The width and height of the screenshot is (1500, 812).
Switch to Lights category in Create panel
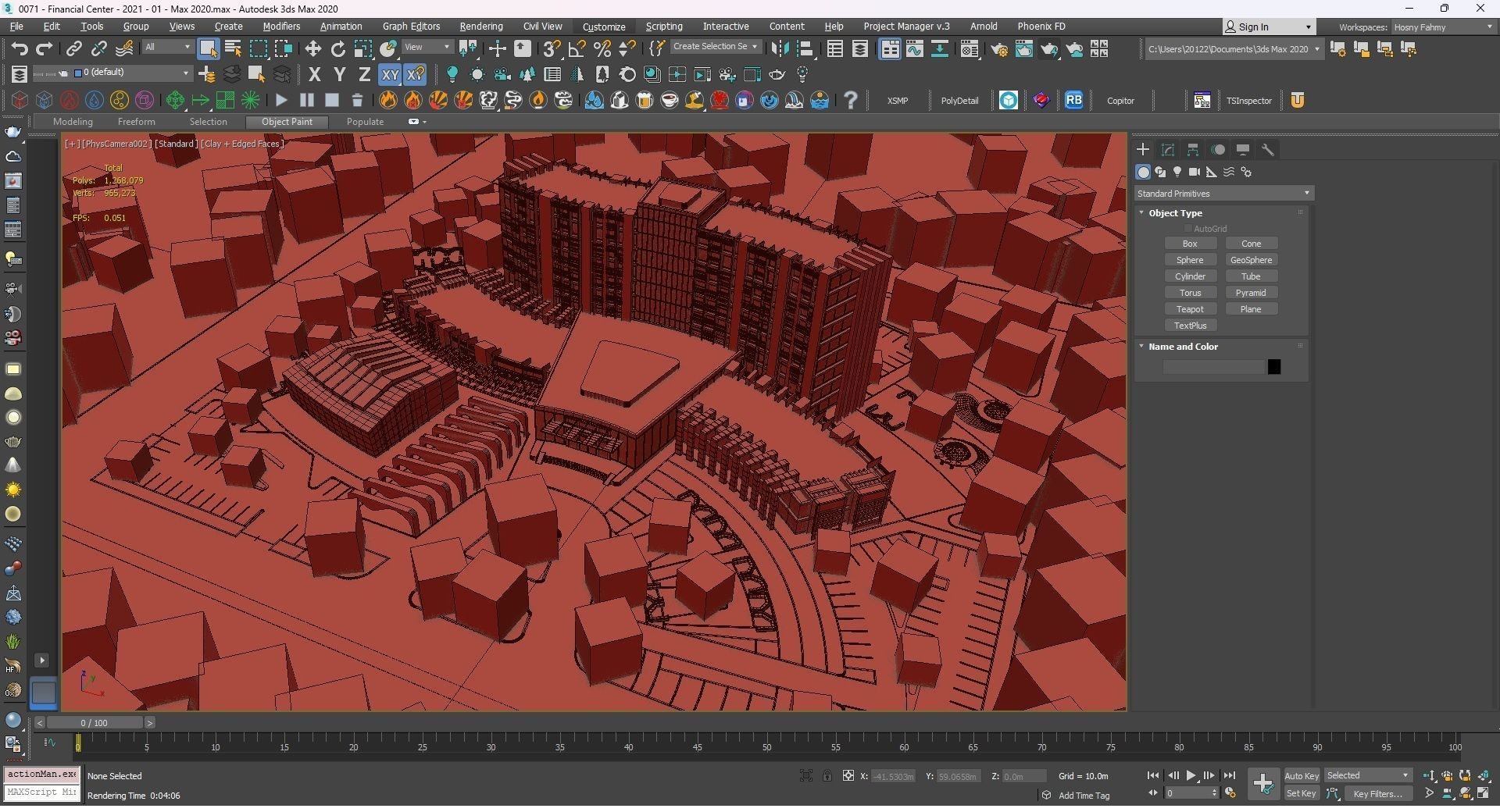1177,172
